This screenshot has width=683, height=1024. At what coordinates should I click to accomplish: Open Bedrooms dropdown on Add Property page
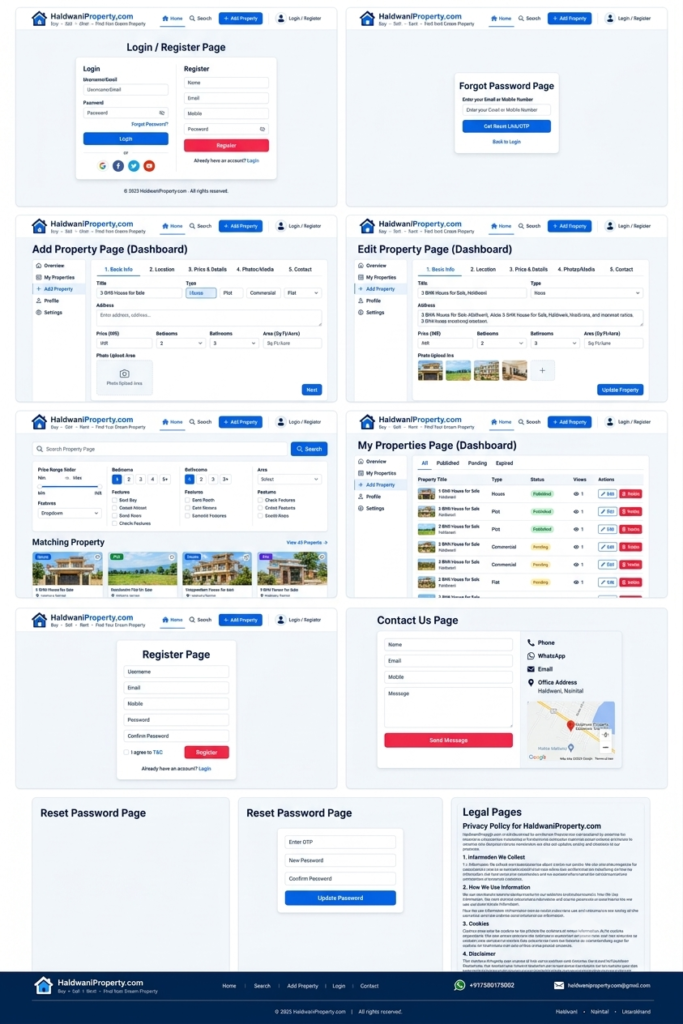click(x=180, y=343)
